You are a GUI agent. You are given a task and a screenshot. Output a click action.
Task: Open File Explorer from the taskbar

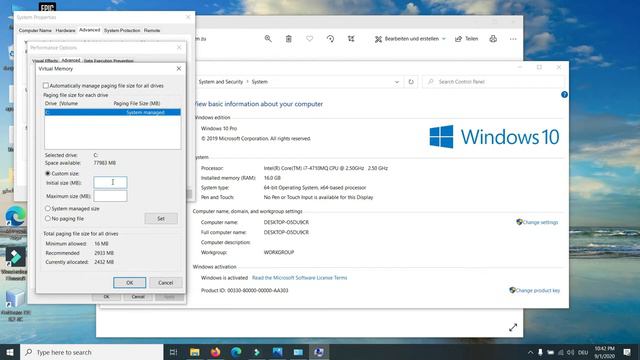tap(195, 352)
